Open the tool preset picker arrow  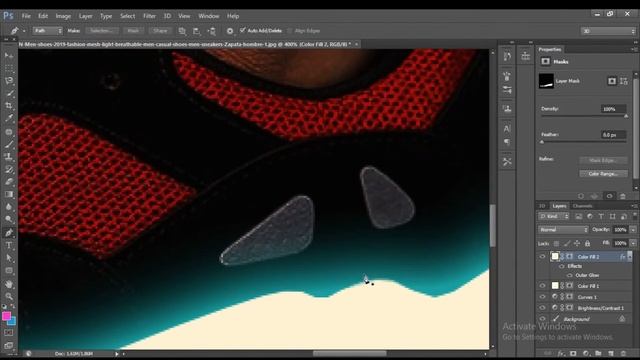[24, 31]
